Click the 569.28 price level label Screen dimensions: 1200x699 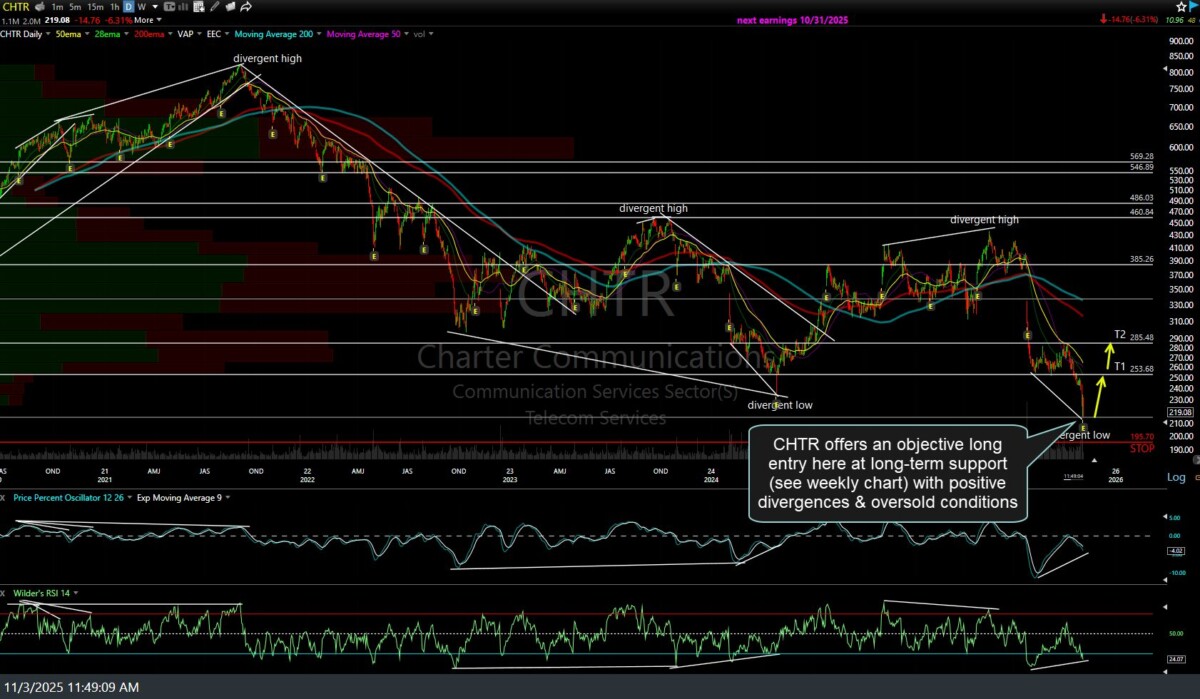[x=1142, y=156]
